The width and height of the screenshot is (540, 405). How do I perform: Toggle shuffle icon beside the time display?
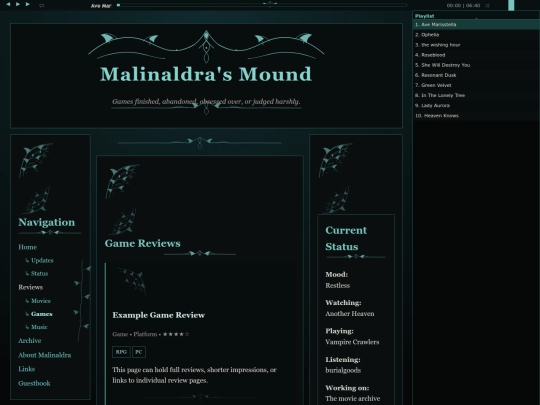click(487, 5)
